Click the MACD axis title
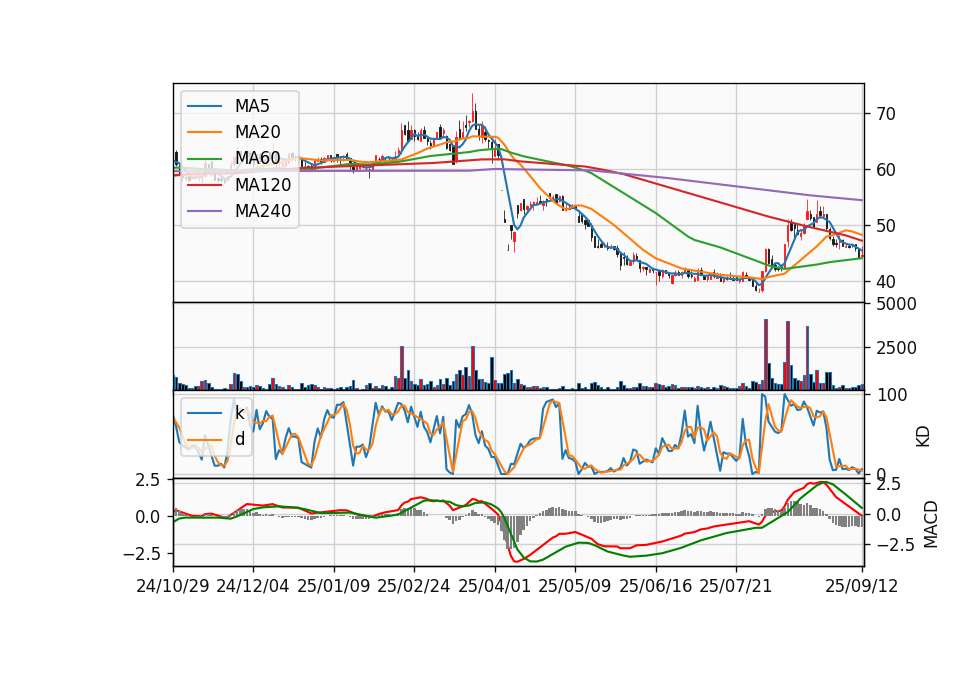Image resolution: width=960 pixels, height=690 pixels. click(931, 525)
